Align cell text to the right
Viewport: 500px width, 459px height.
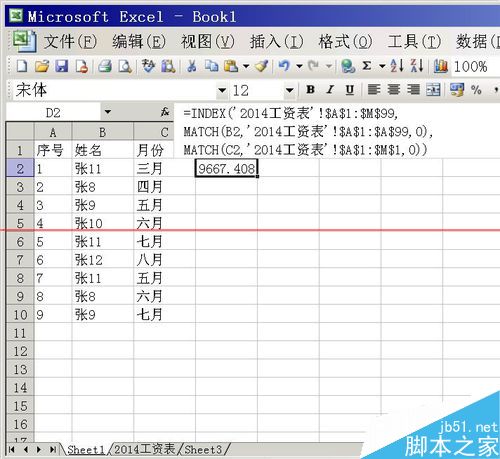coord(413,89)
